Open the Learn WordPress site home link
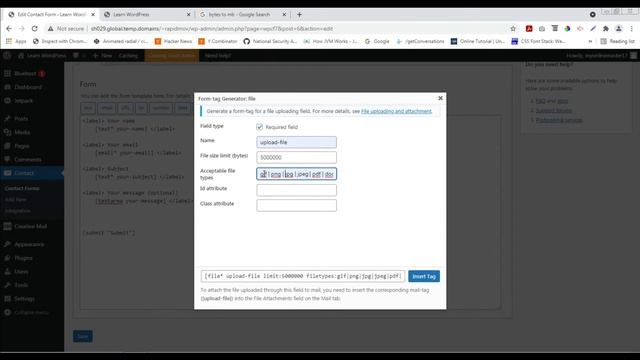Image resolution: width=640 pixels, height=360 pixels. (42, 56)
